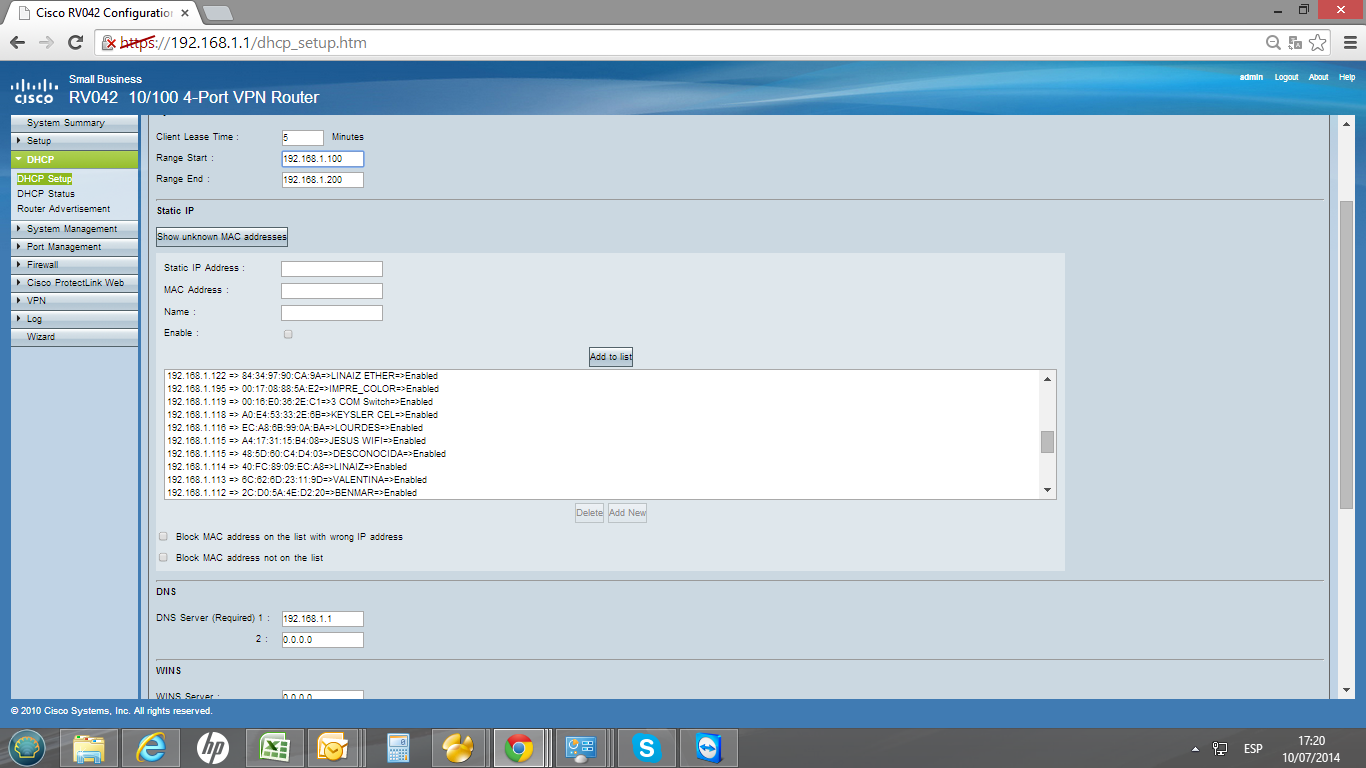Click the DNS Server 1 field
1366x768 pixels.
pos(323,619)
